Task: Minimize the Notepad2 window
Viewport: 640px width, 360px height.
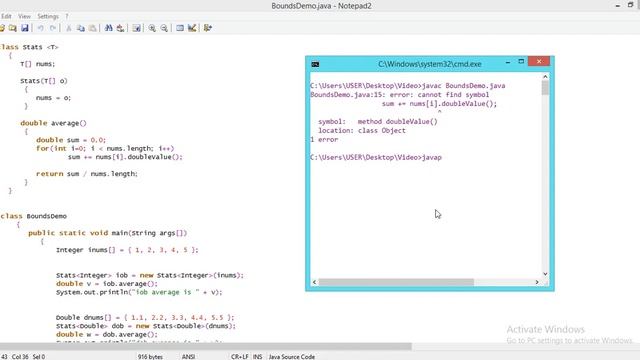Action: coord(618,5)
